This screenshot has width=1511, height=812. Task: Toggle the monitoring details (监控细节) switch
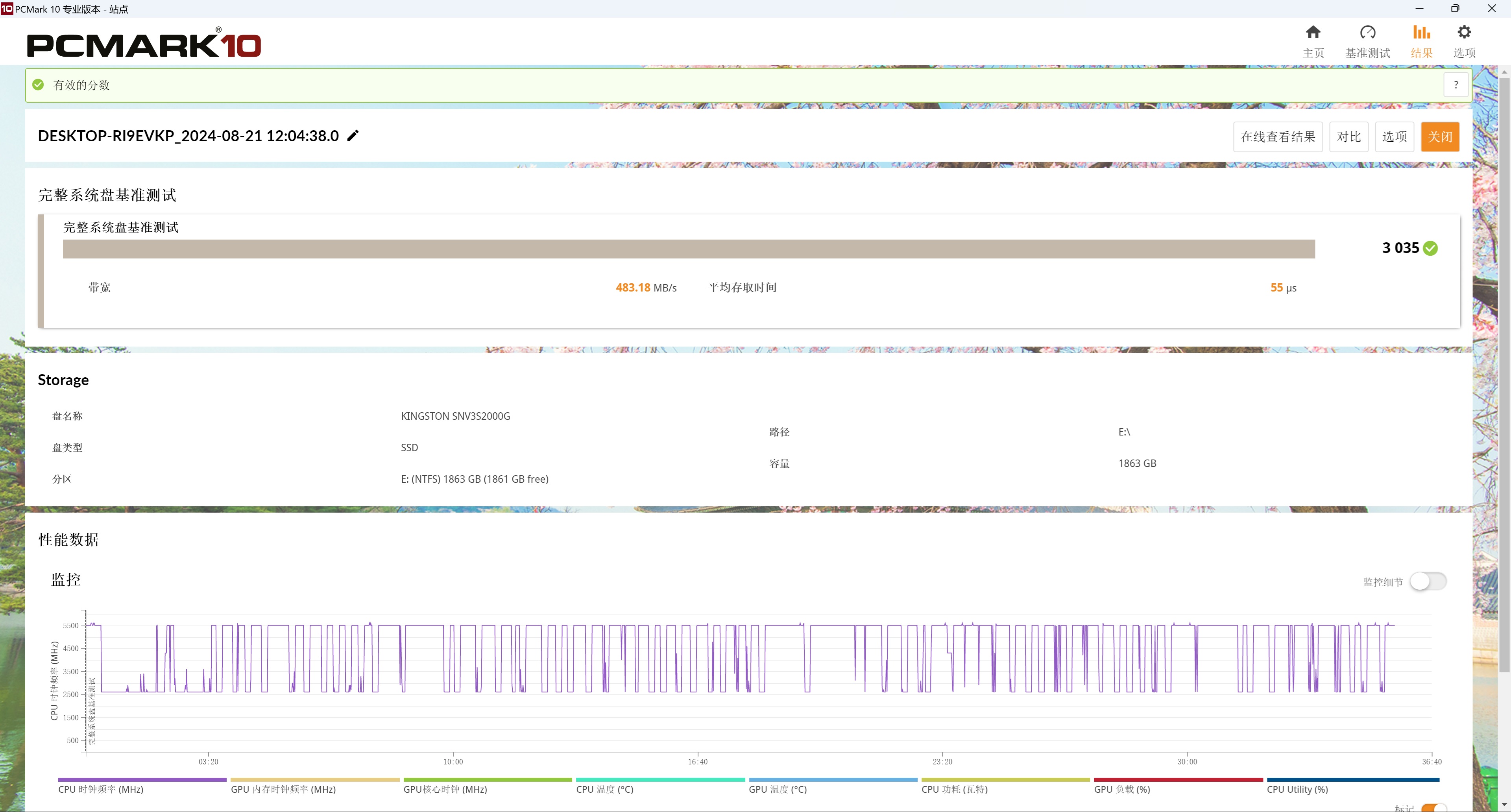1428,581
